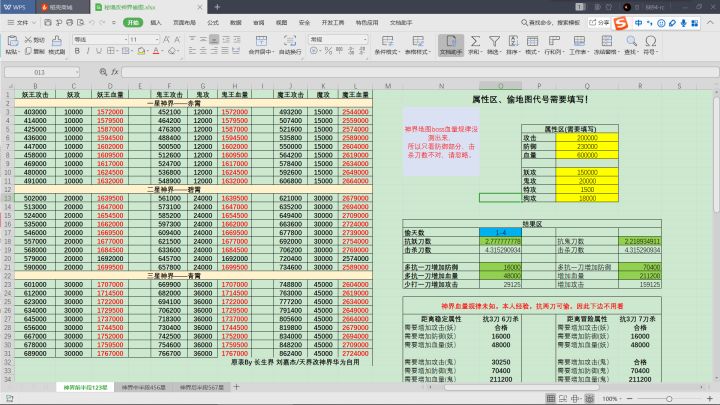
Task: Switch to the 神界中半段456星 sheet tab
Action: point(143,388)
